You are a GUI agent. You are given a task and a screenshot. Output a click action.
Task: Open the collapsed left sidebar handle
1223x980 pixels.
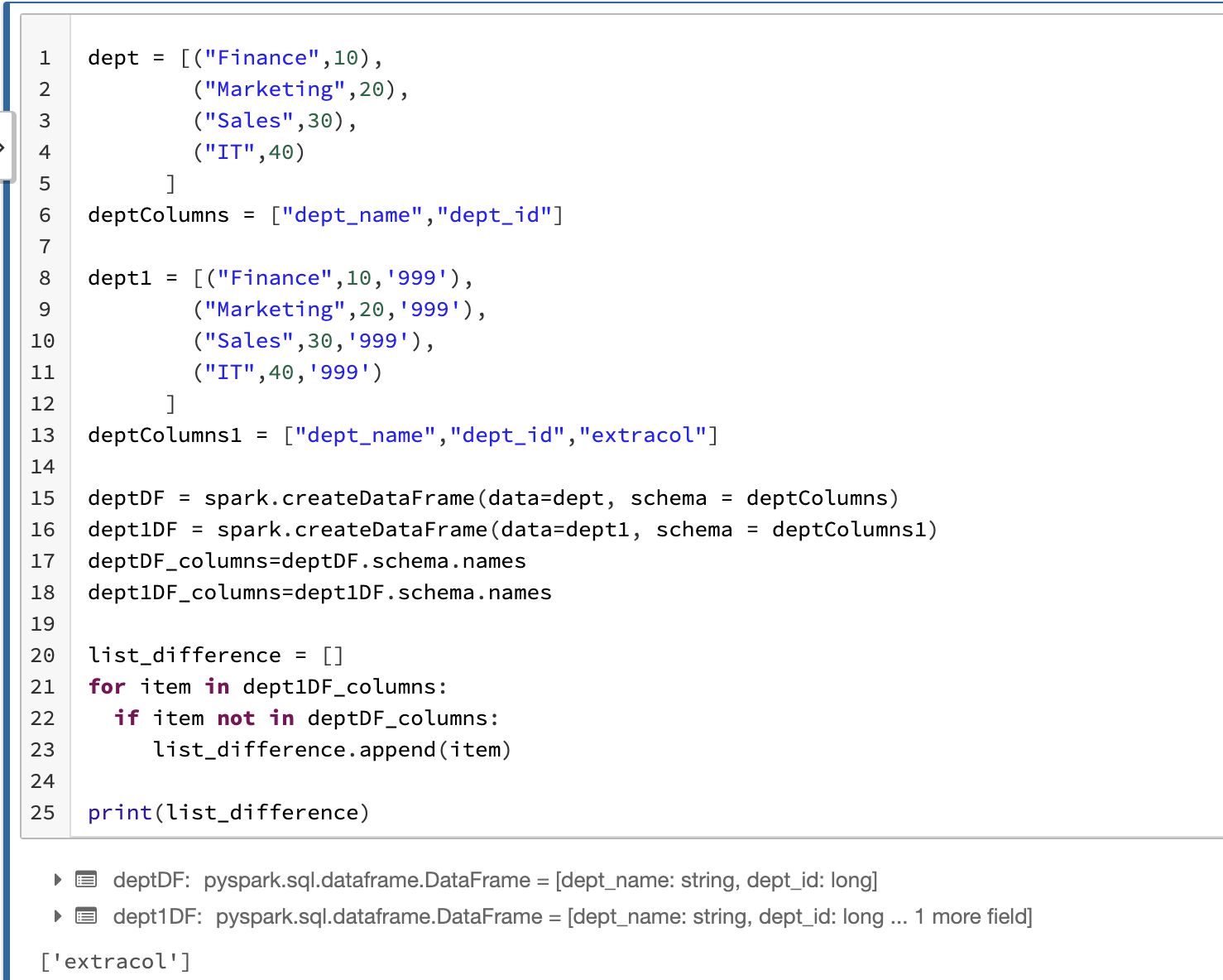[x=7, y=147]
